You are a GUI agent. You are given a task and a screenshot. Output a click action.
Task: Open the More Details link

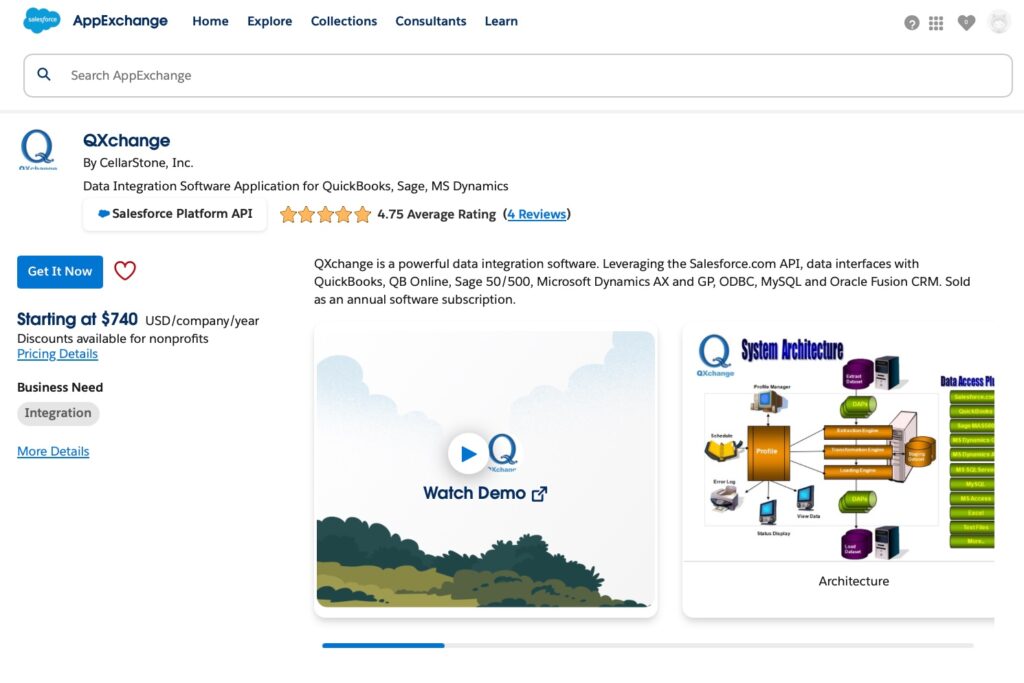point(53,451)
